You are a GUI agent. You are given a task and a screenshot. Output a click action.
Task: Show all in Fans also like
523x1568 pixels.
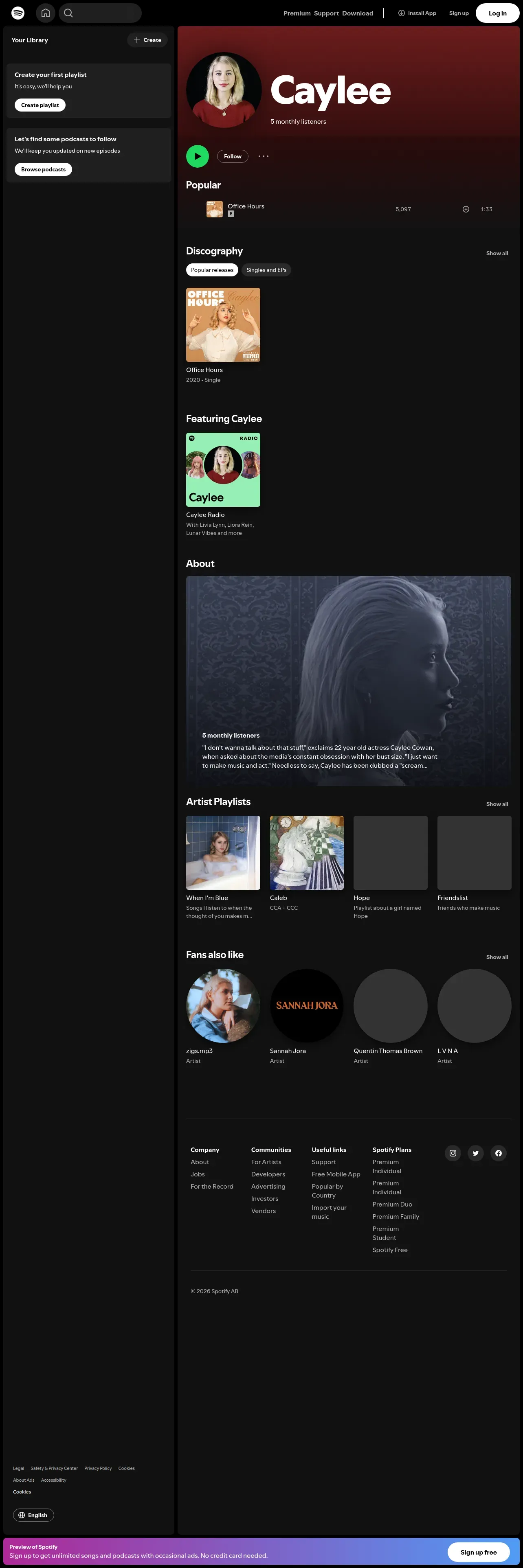pos(497,957)
